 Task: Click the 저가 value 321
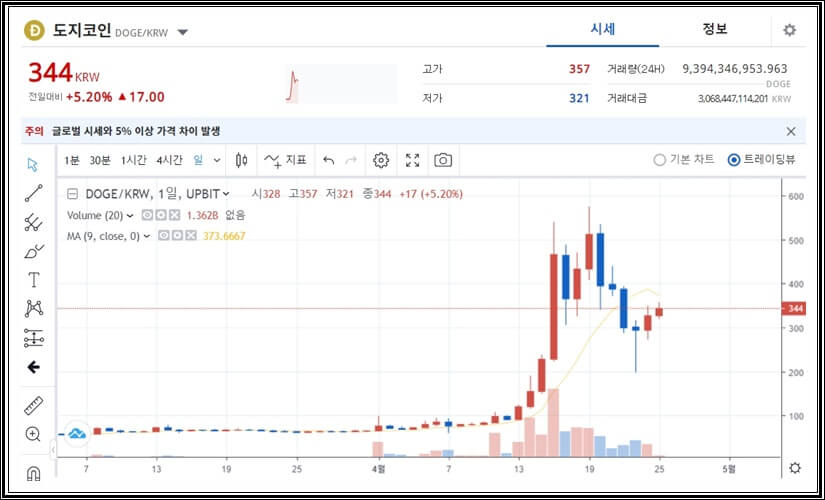[x=579, y=98]
